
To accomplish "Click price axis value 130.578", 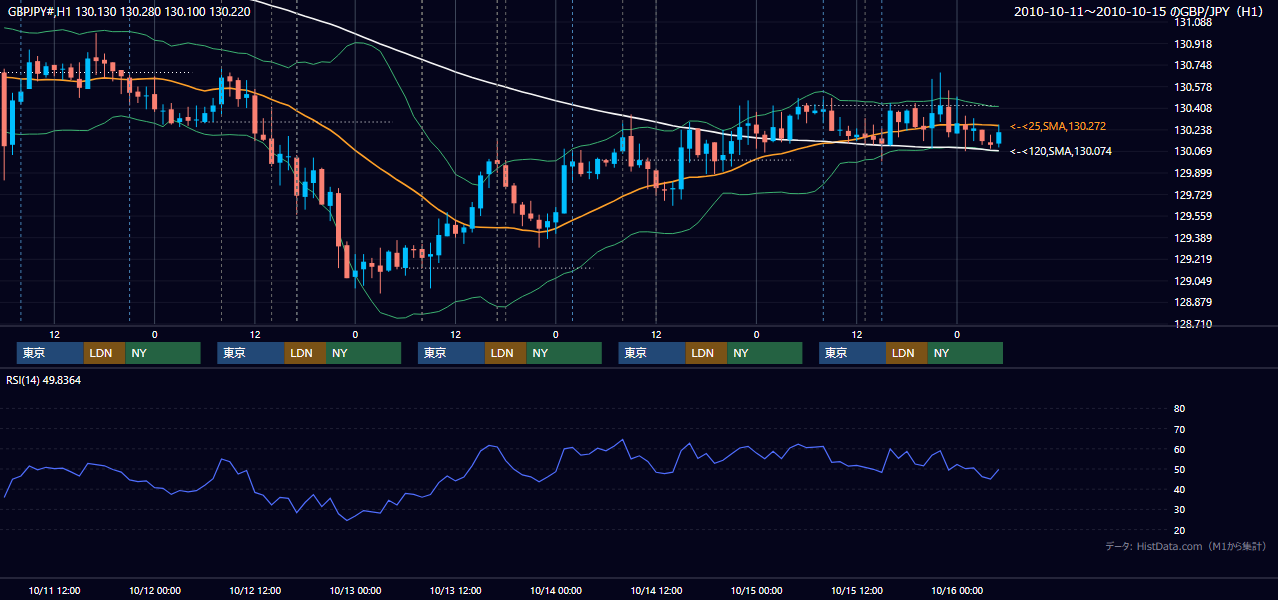I will 1192,87.
